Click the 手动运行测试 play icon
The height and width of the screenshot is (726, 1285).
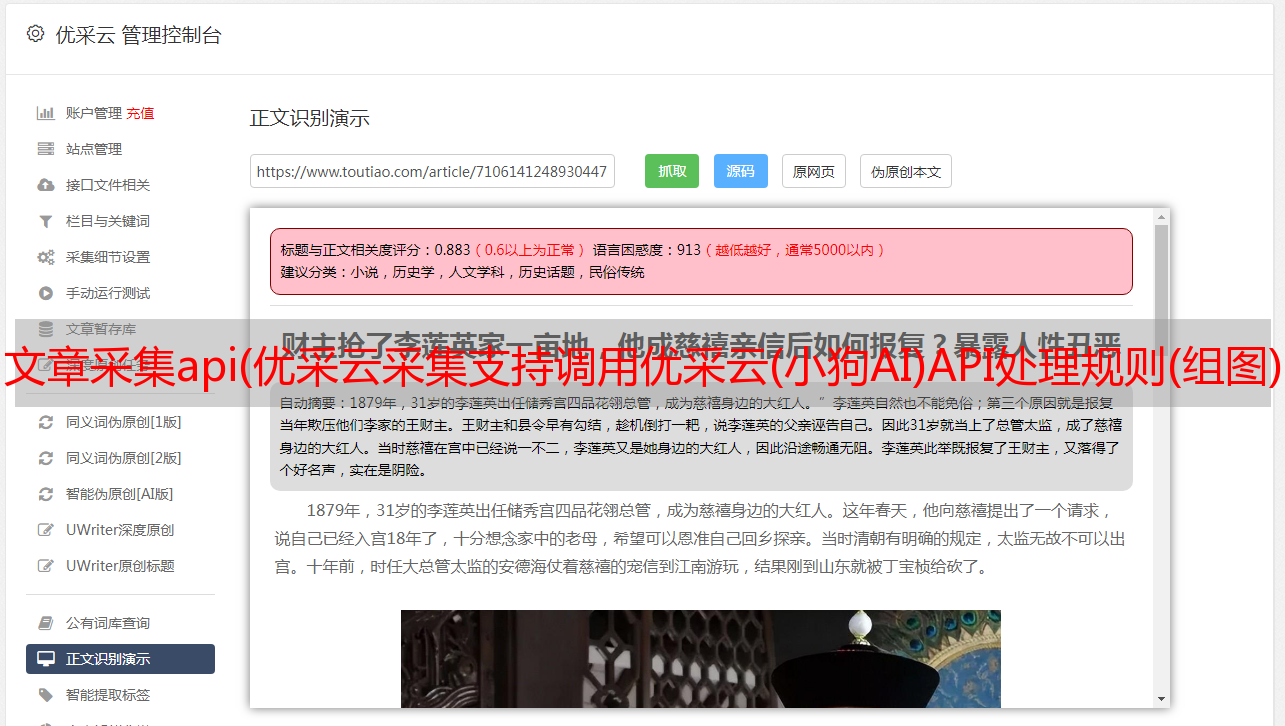click(45, 293)
